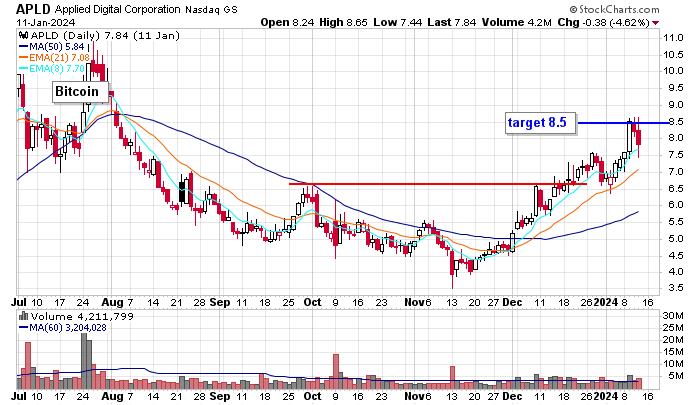The image size is (700, 405).
Task: Click the 5M volume axis label
Action: click(x=676, y=376)
